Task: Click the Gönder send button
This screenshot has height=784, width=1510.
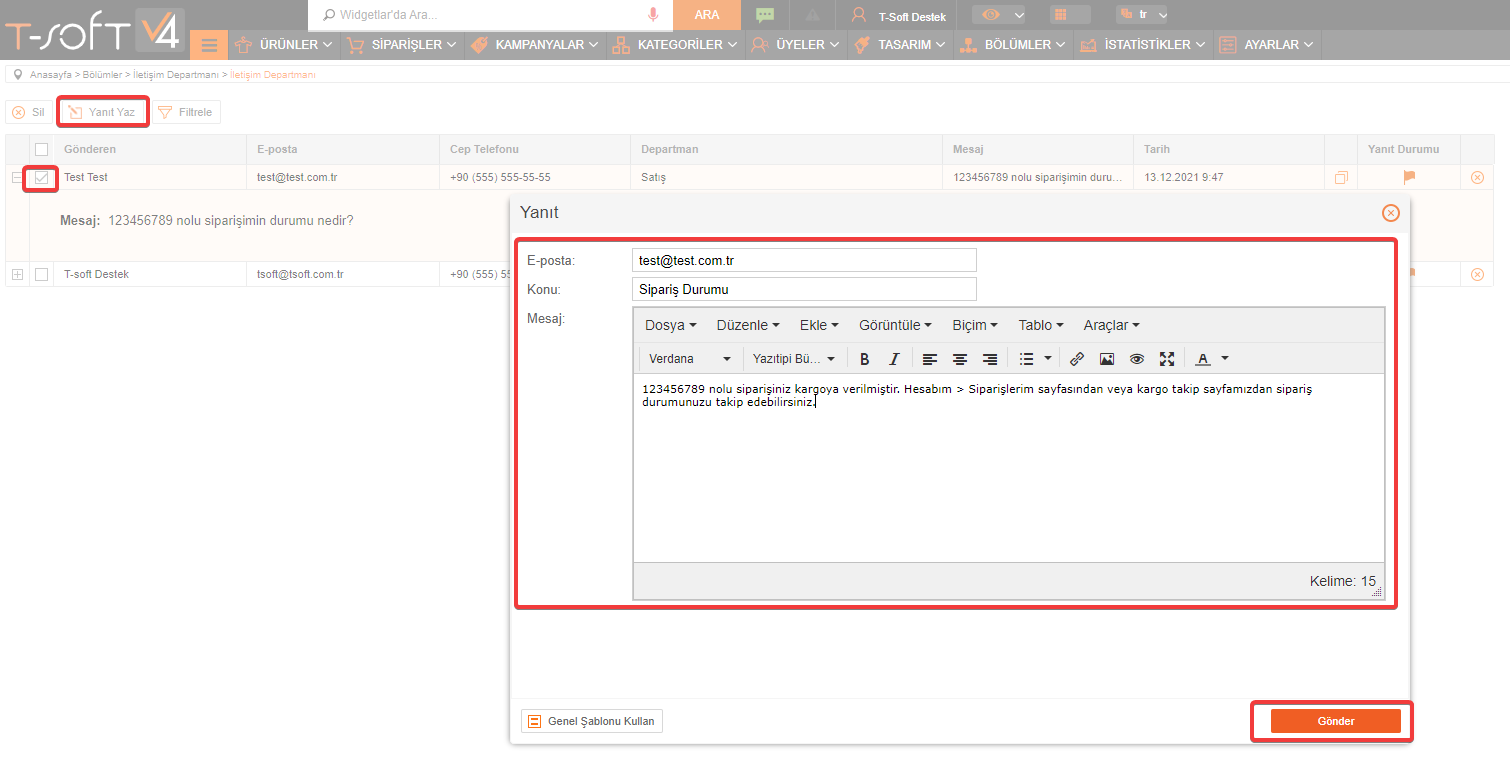Action: pyautogui.click(x=1335, y=721)
